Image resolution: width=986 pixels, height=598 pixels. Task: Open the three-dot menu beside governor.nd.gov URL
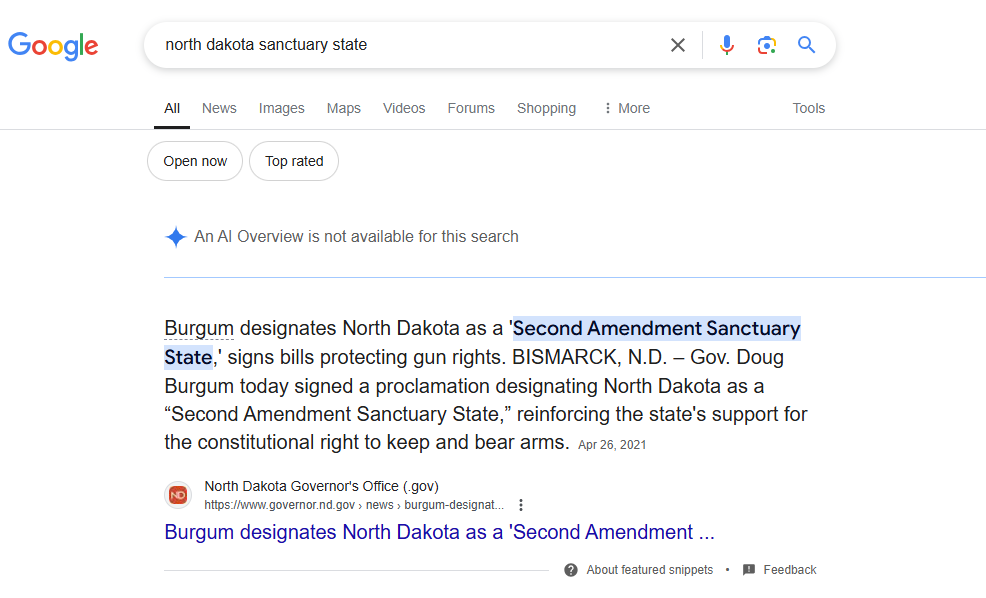click(521, 505)
